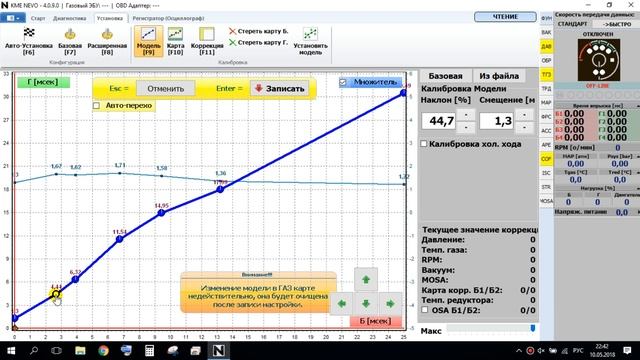Toggle ДАВ side indicator

547,47
